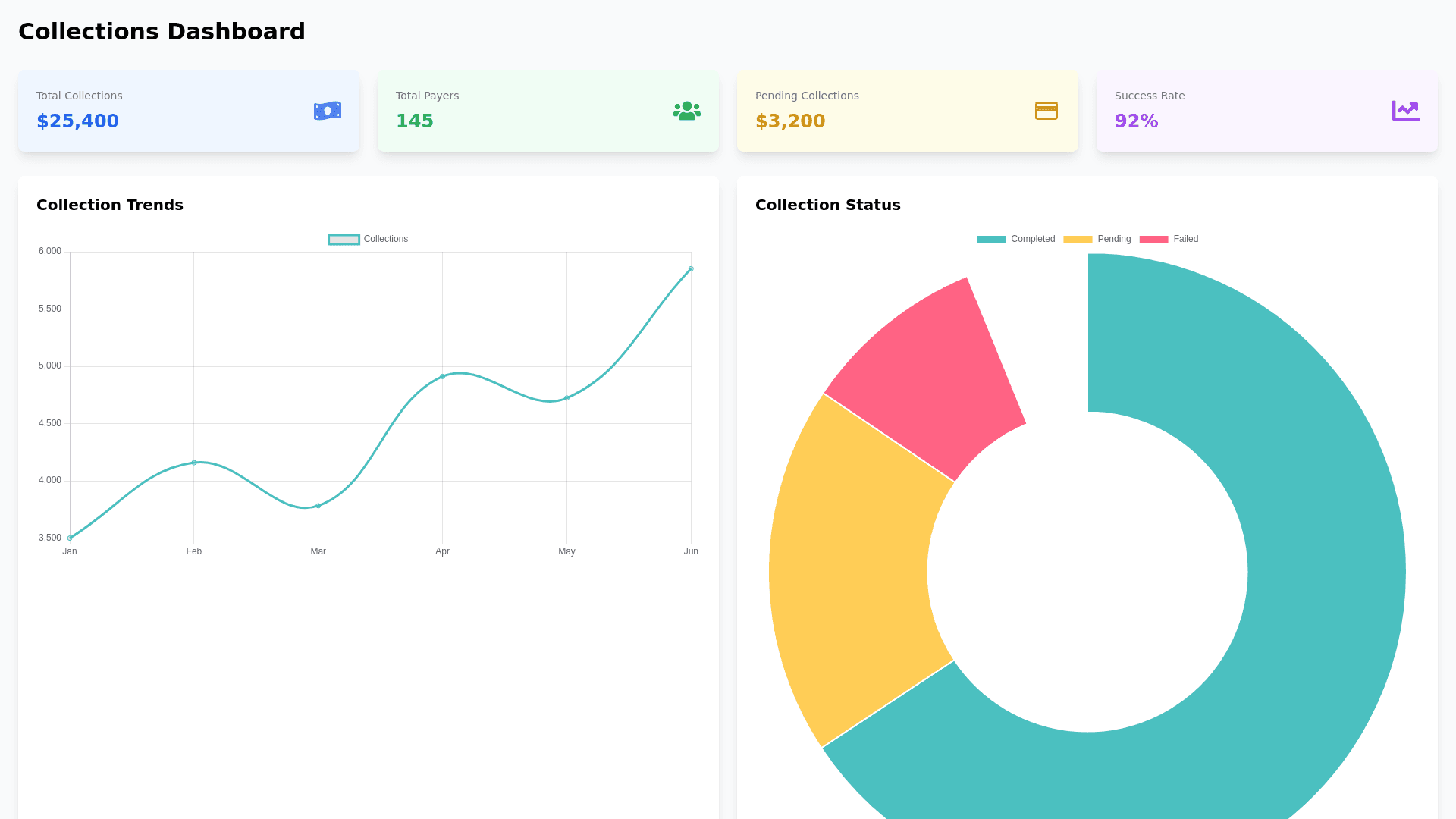Click the users group icon in Total Payers

(x=686, y=111)
